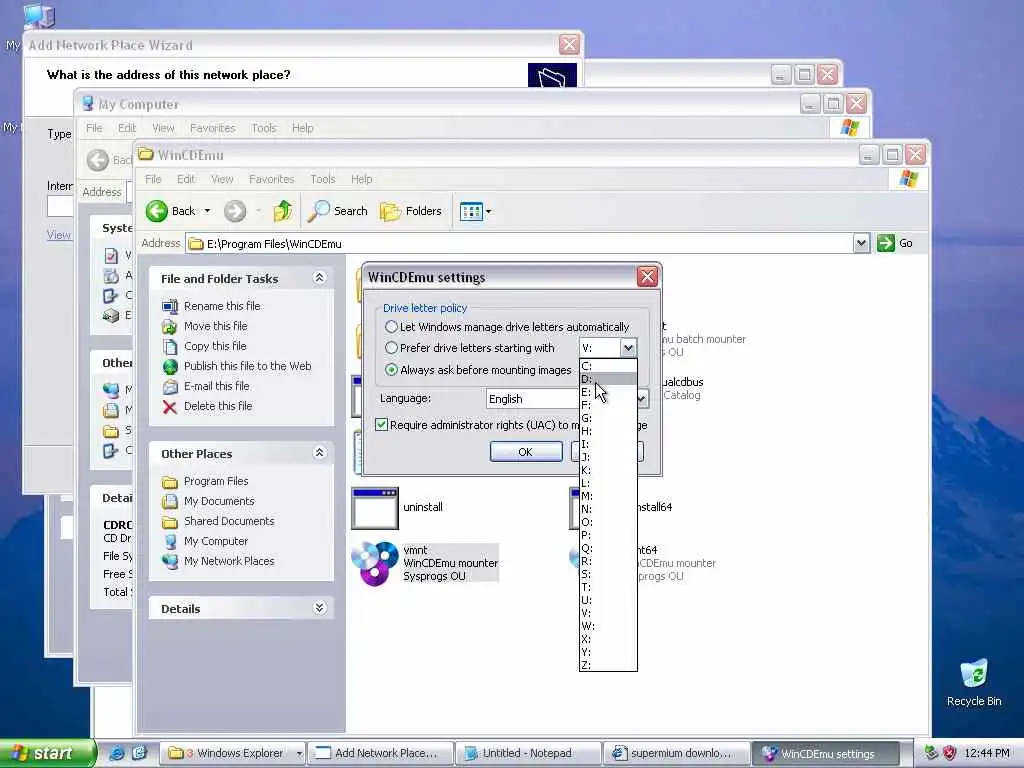Image resolution: width=1024 pixels, height=768 pixels.
Task: Go Back in WinCDEmu explorer toolbar
Action: tap(170, 211)
